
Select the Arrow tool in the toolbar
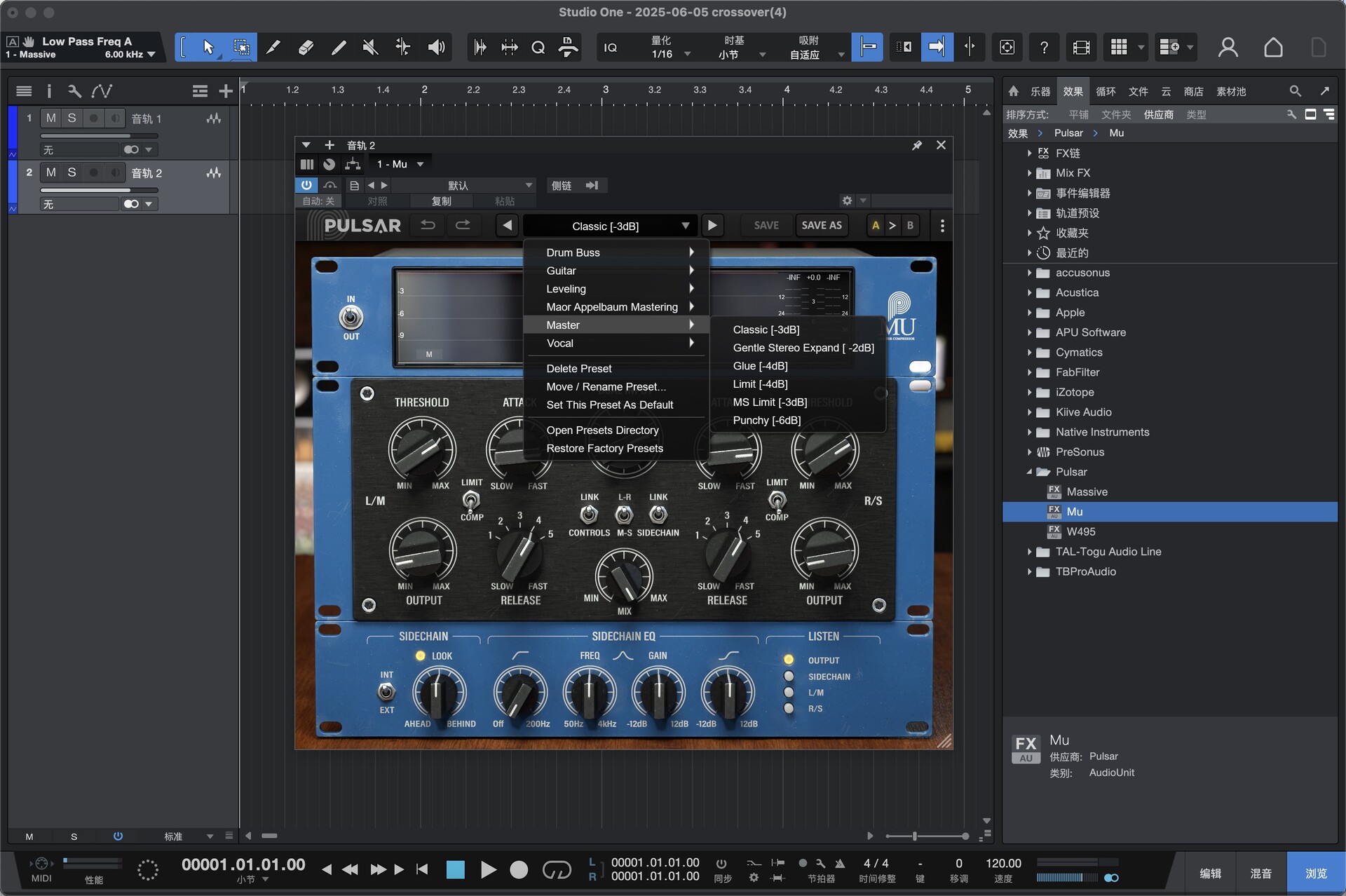click(x=208, y=47)
